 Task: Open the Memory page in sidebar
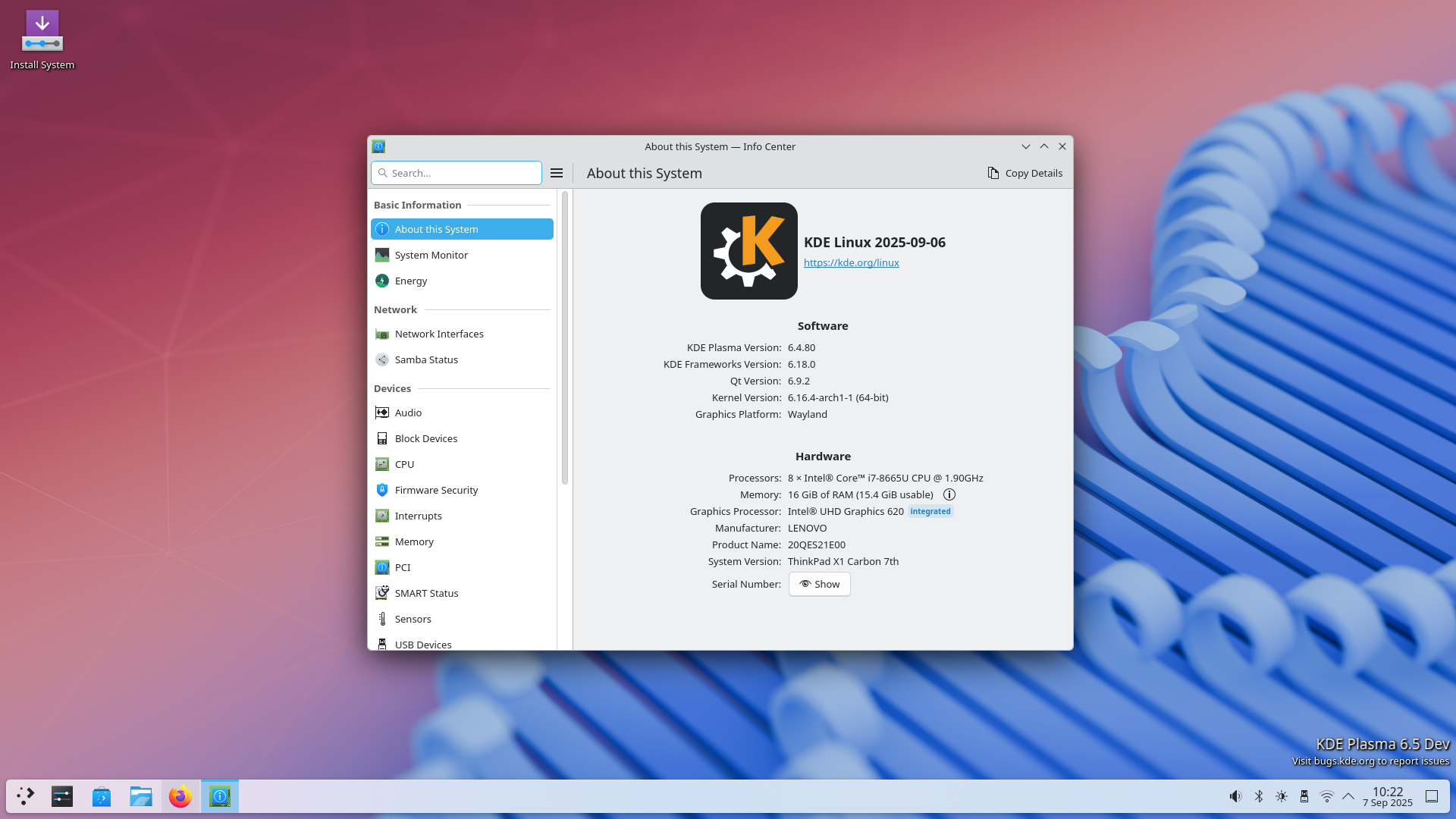point(462,541)
